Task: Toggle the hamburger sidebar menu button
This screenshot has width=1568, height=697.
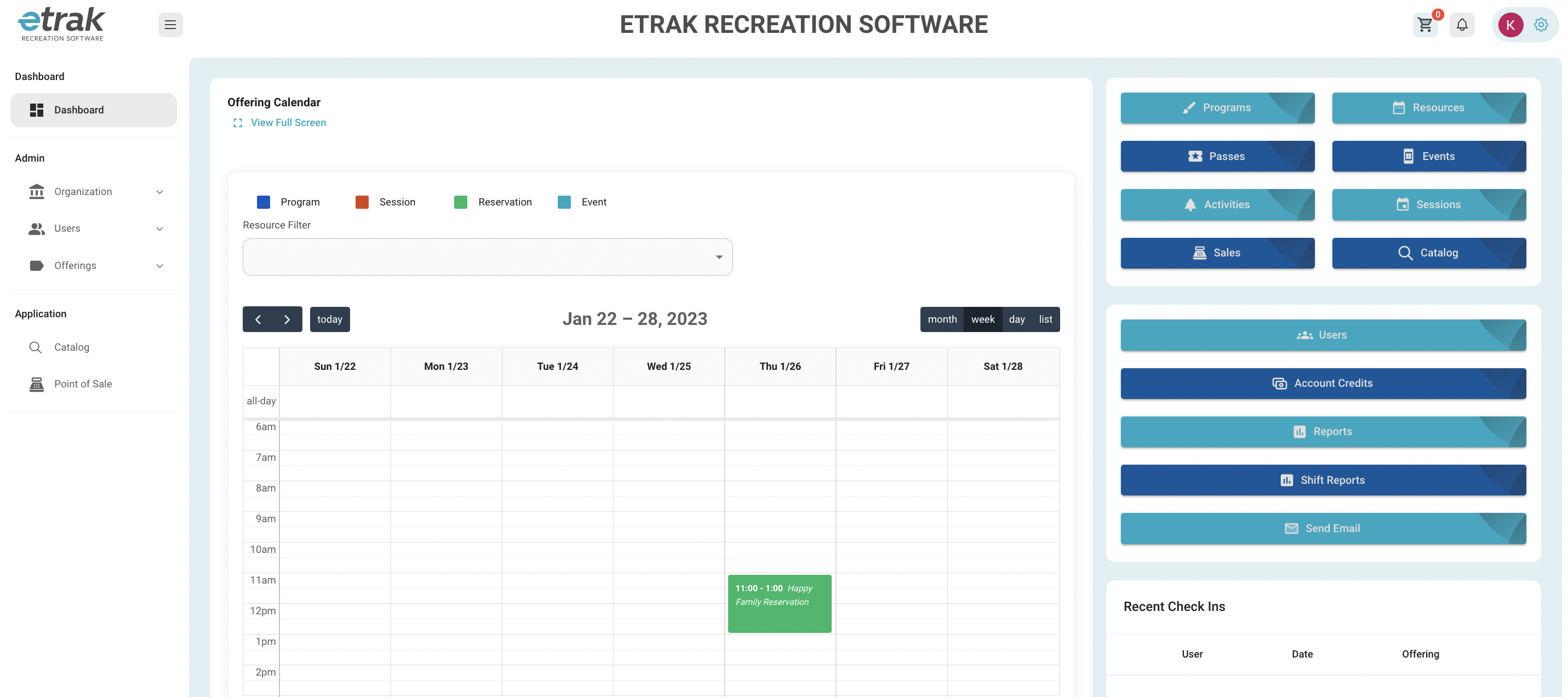Action: [170, 25]
